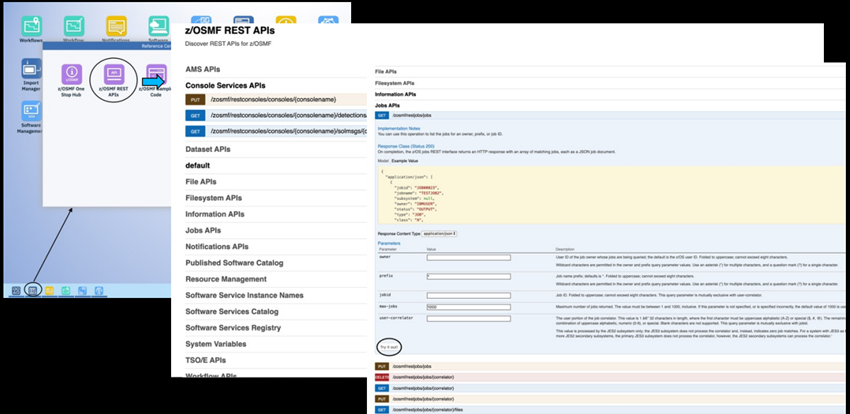This screenshot has width=850, height=414.
Task: Open z/OSMF REST APIs icon in Reference Center
Action: pos(114,80)
